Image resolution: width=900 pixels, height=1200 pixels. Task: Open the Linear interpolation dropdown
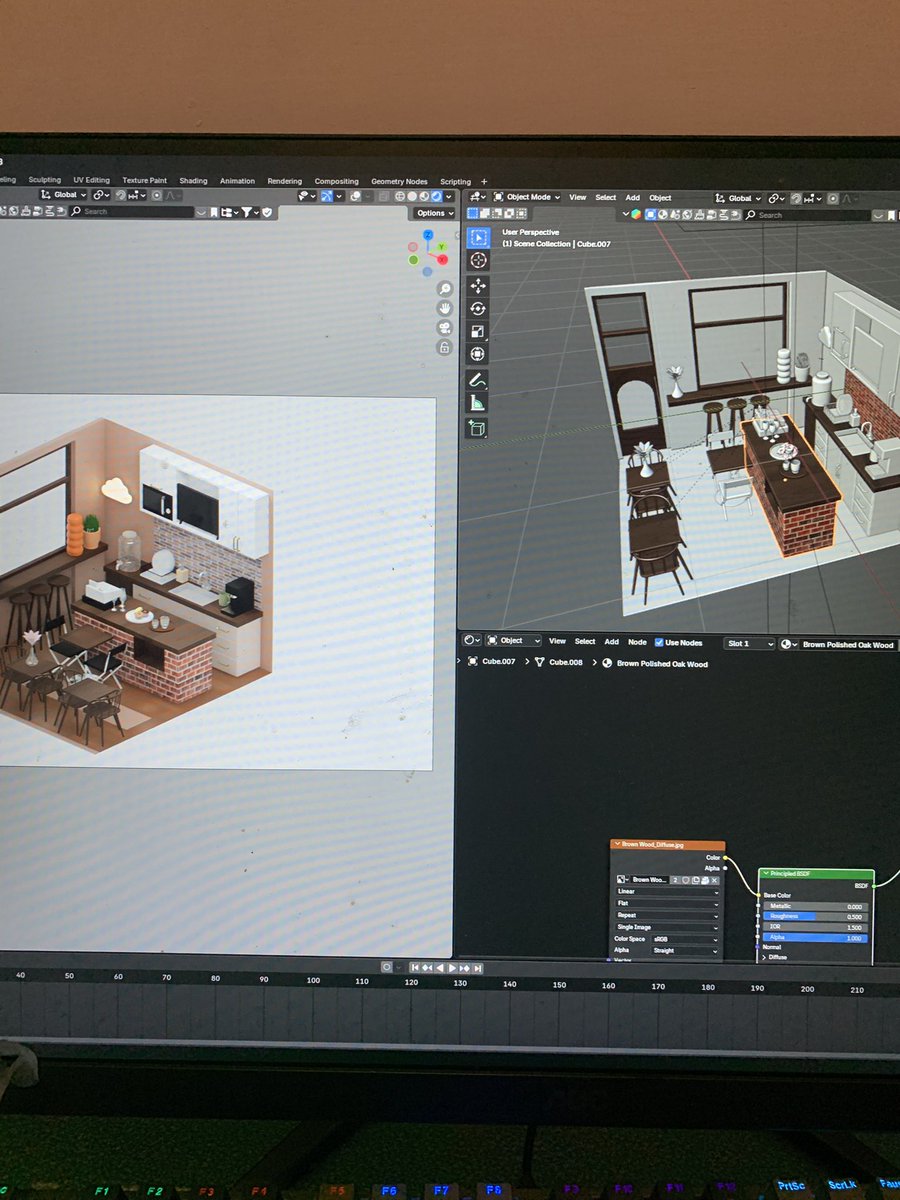(667, 891)
